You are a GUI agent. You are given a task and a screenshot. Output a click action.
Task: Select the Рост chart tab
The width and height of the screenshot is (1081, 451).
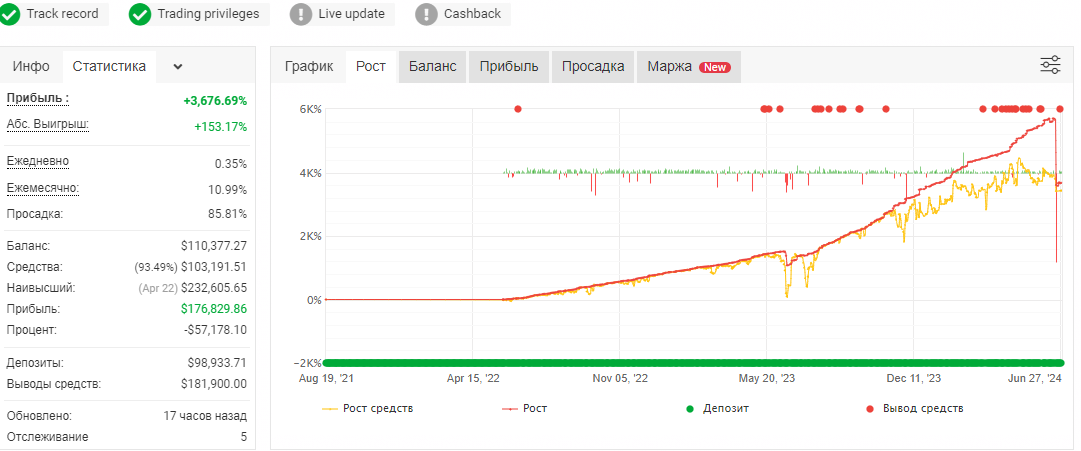pyautogui.click(x=371, y=67)
